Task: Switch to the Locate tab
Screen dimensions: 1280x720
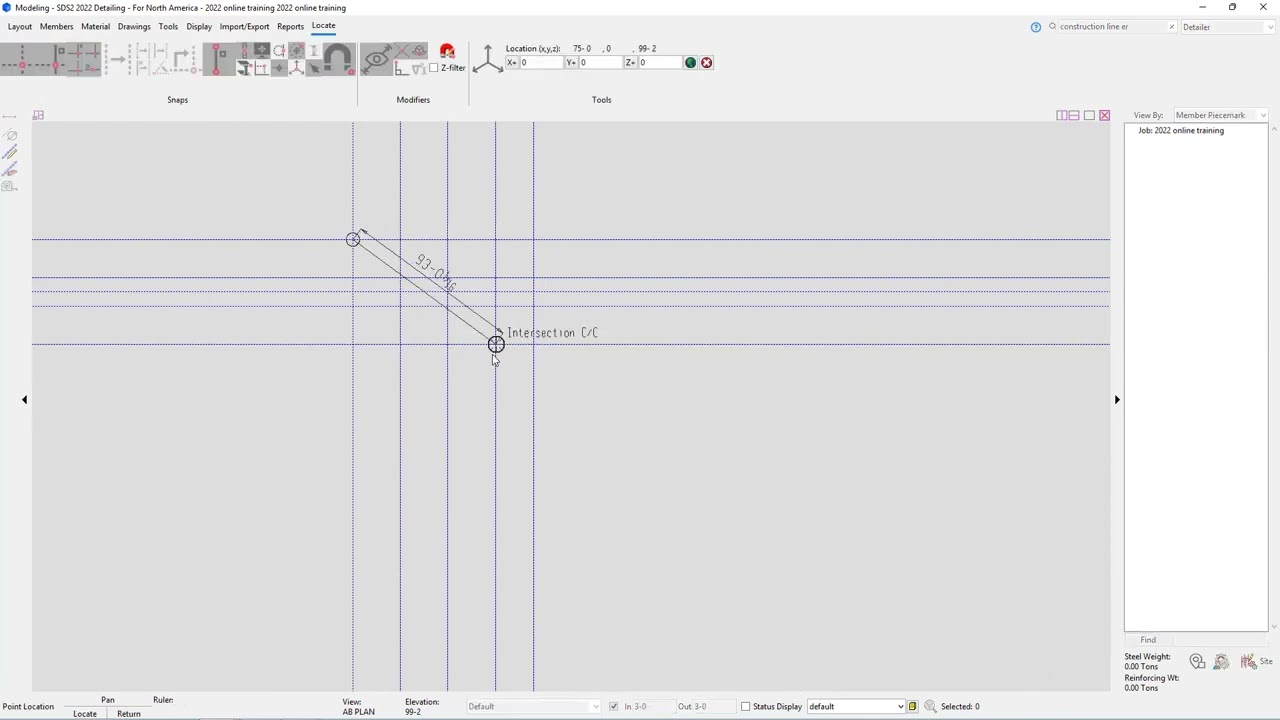Action: (x=323, y=25)
